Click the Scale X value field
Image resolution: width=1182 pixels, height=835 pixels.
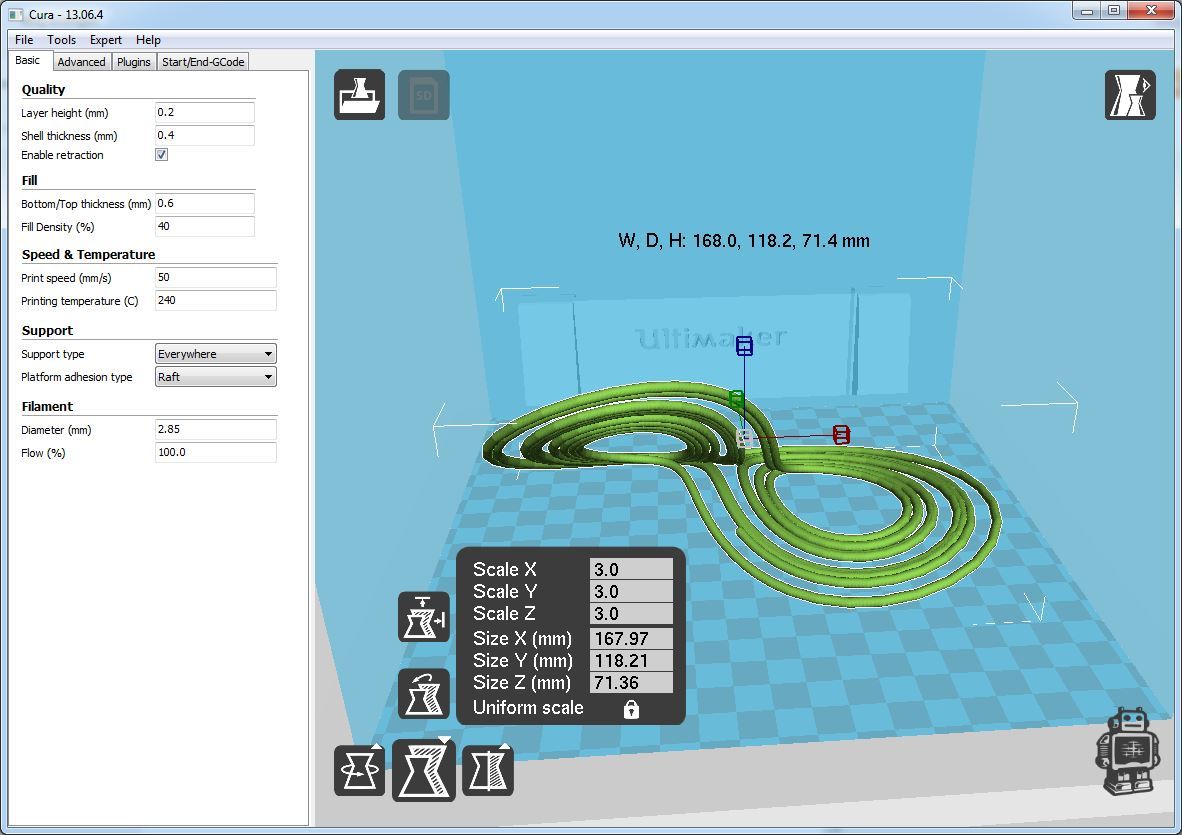point(631,569)
